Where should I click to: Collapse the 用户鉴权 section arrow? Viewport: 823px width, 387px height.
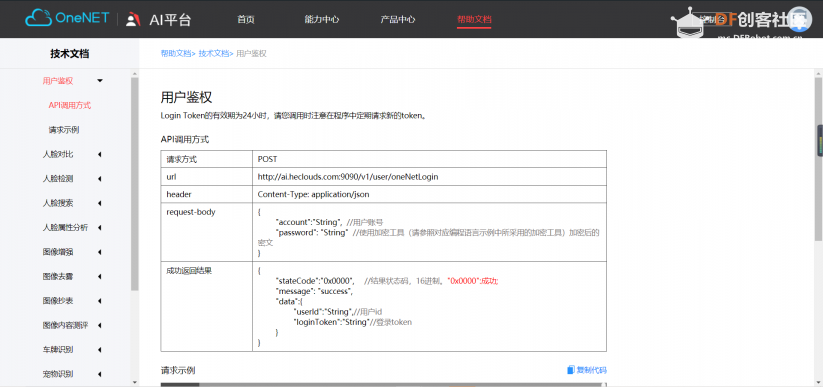(x=100, y=80)
